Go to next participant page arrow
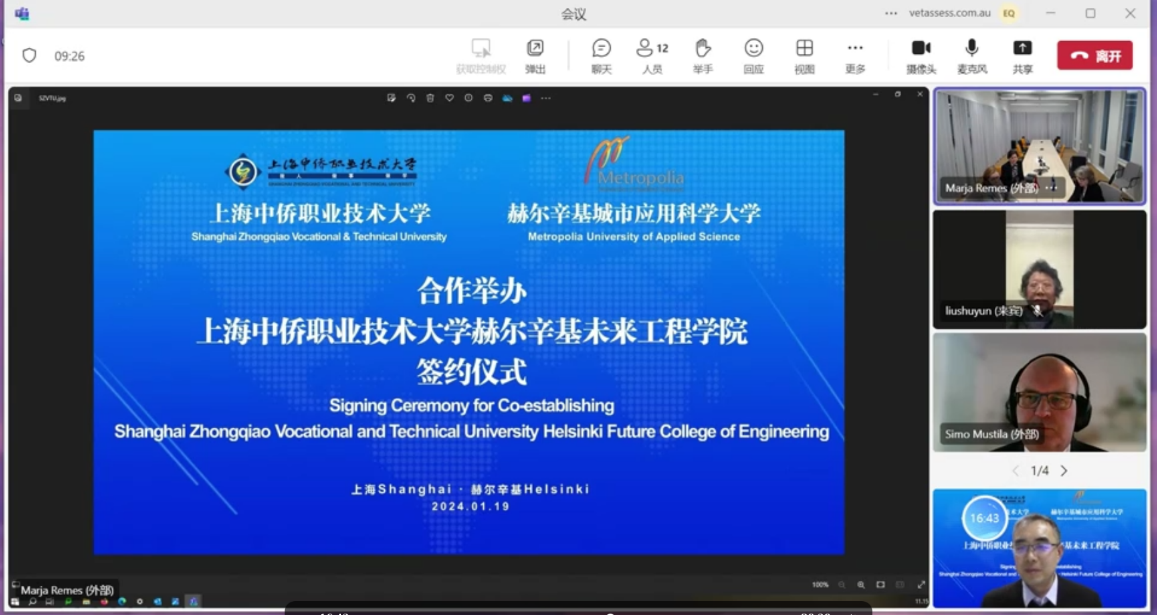This screenshot has height=615, width=1157. click(x=1064, y=471)
